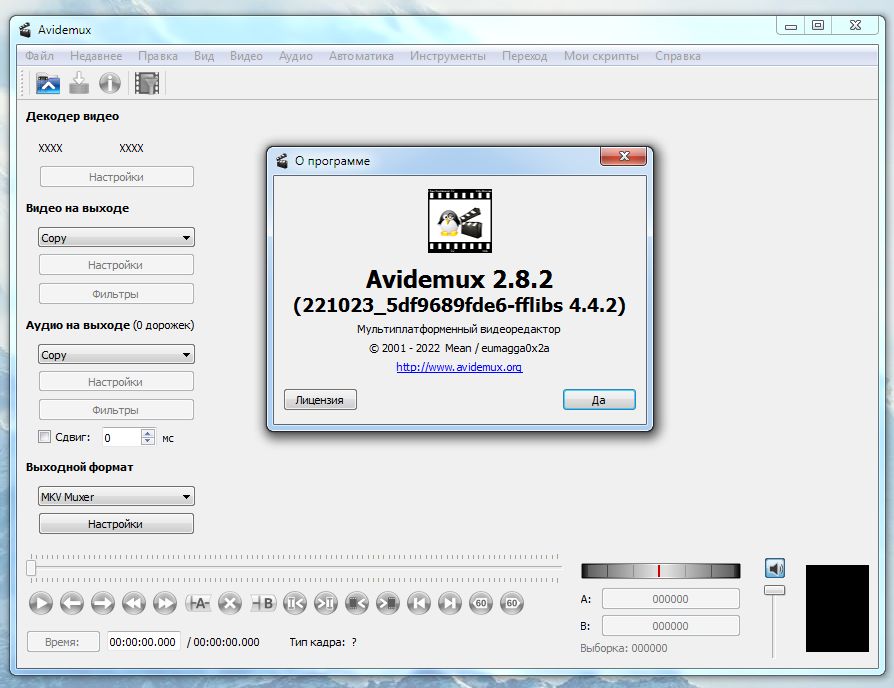
Task: Click the Выборка: 000000 text
Action: (624, 648)
